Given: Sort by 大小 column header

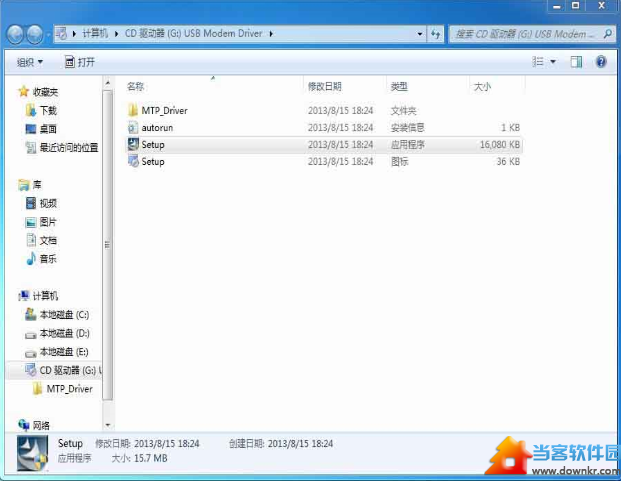Looking at the screenshot, I should point(482,86).
